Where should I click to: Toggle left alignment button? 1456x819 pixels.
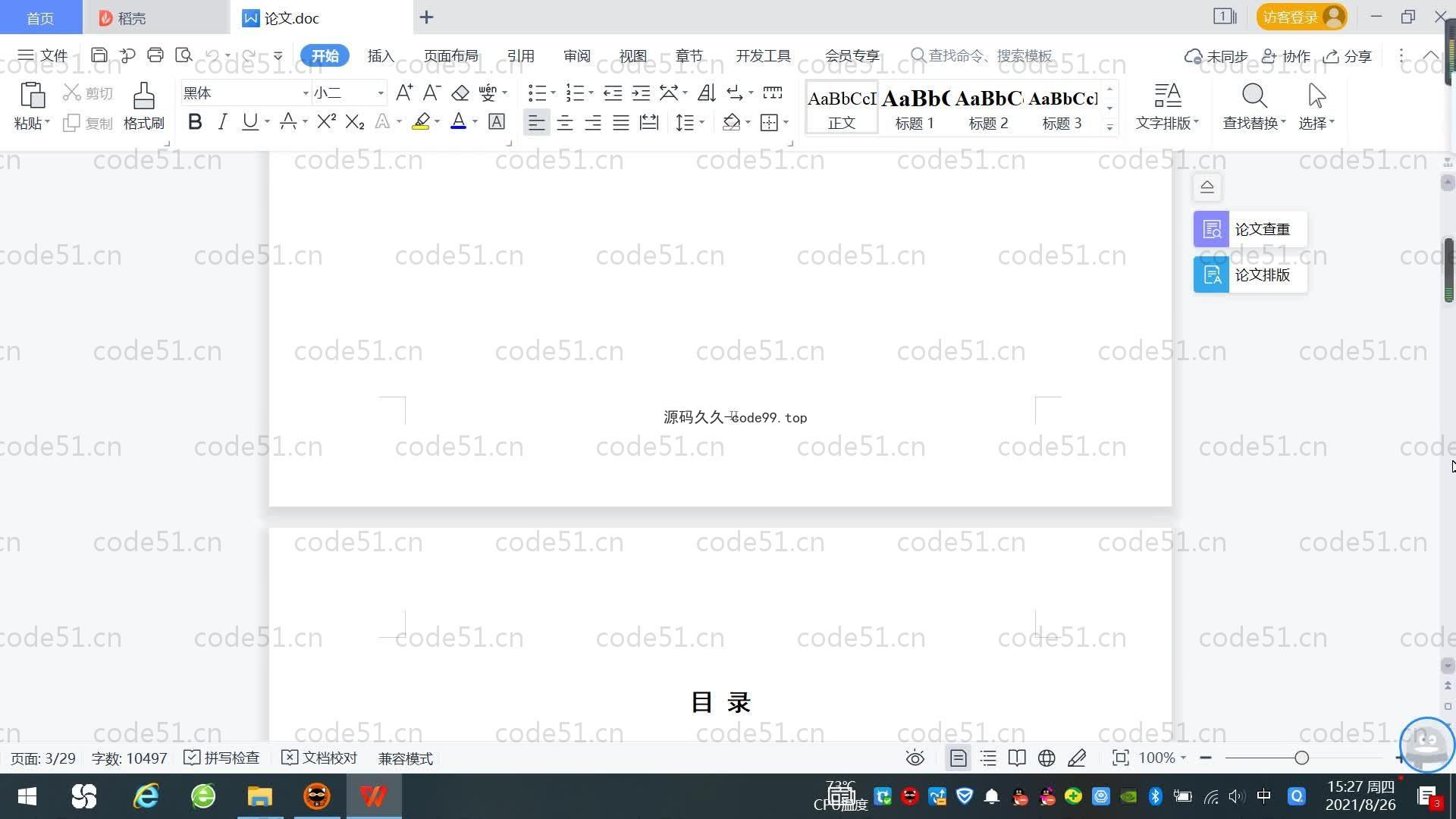coord(536,122)
